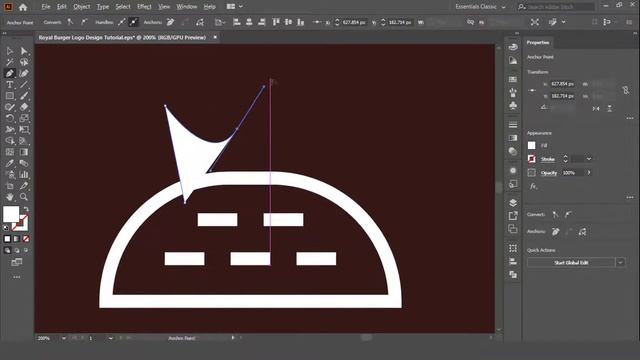Open the effects fx button

pyautogui.click(x=533, y=186)
